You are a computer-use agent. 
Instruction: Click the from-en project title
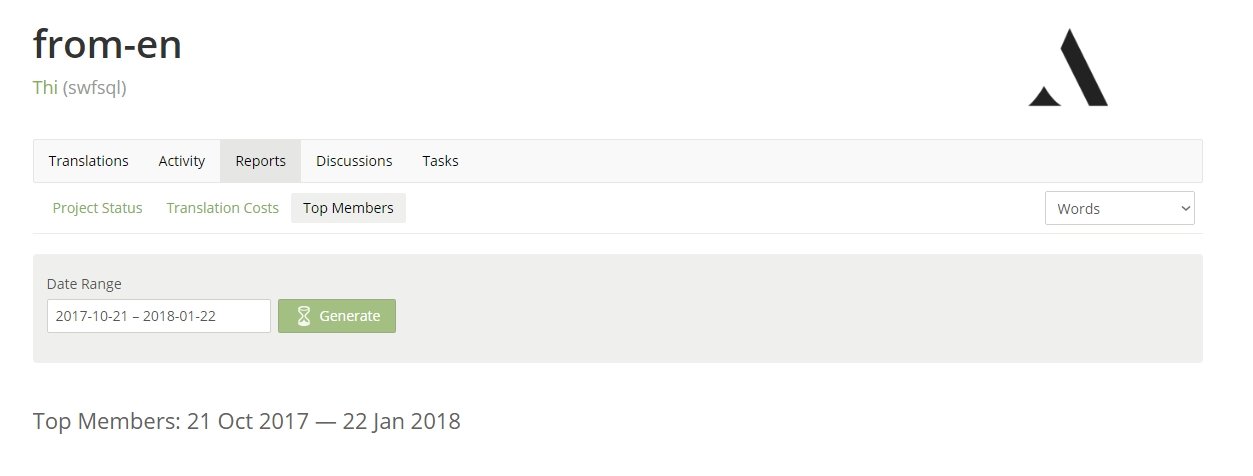[107, 44]
